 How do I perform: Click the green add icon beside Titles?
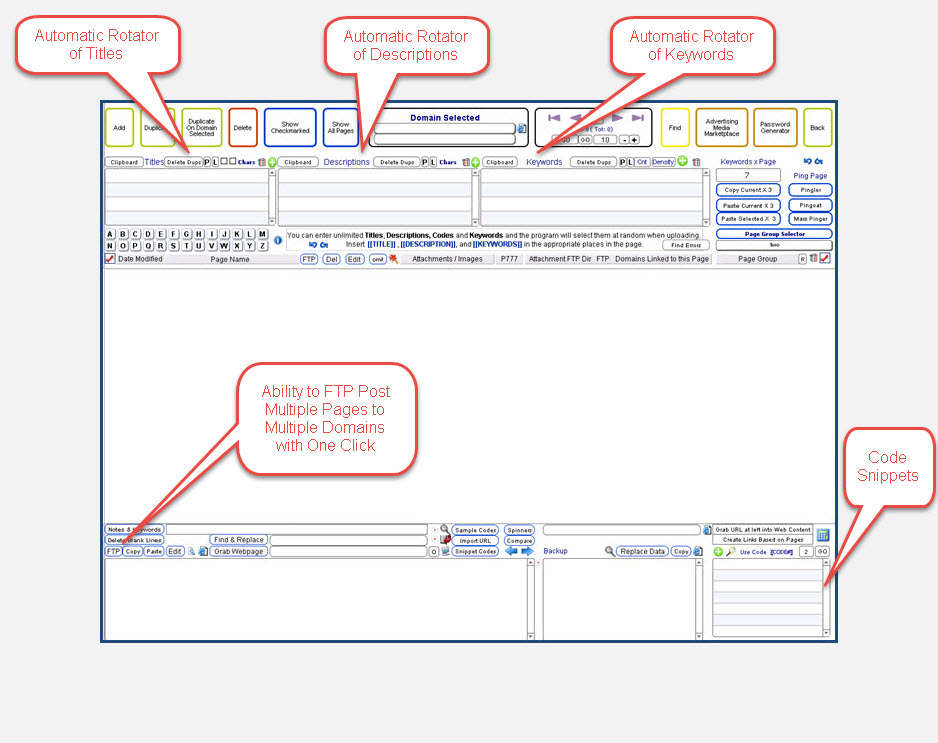272,162
